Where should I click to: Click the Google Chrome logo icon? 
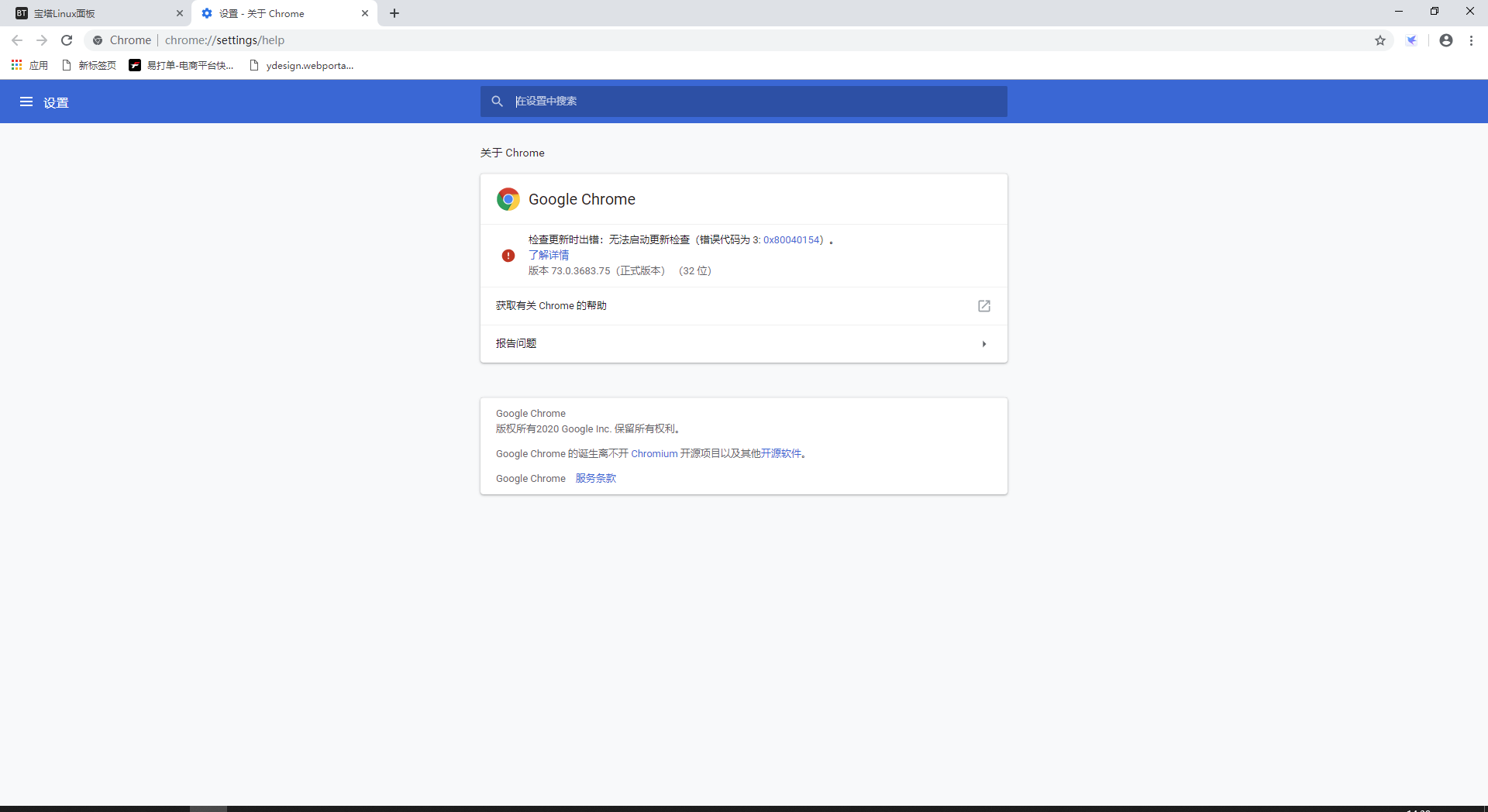(508, 199)
